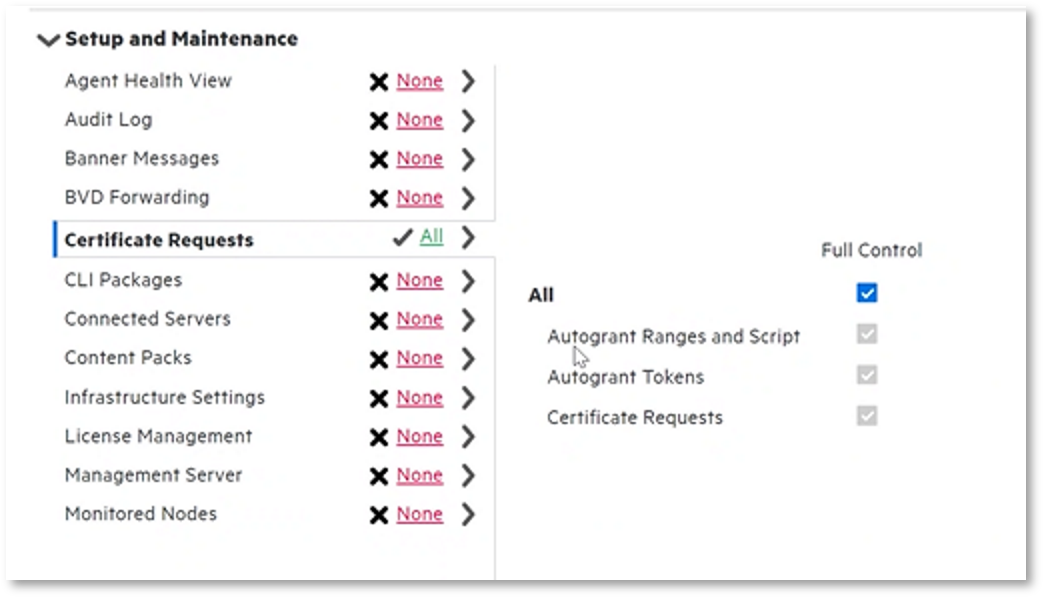The height and width of the screenshot is (597, 1043).
Task: Click the X icon beside Content Packs
Action: tap(379, 359)
